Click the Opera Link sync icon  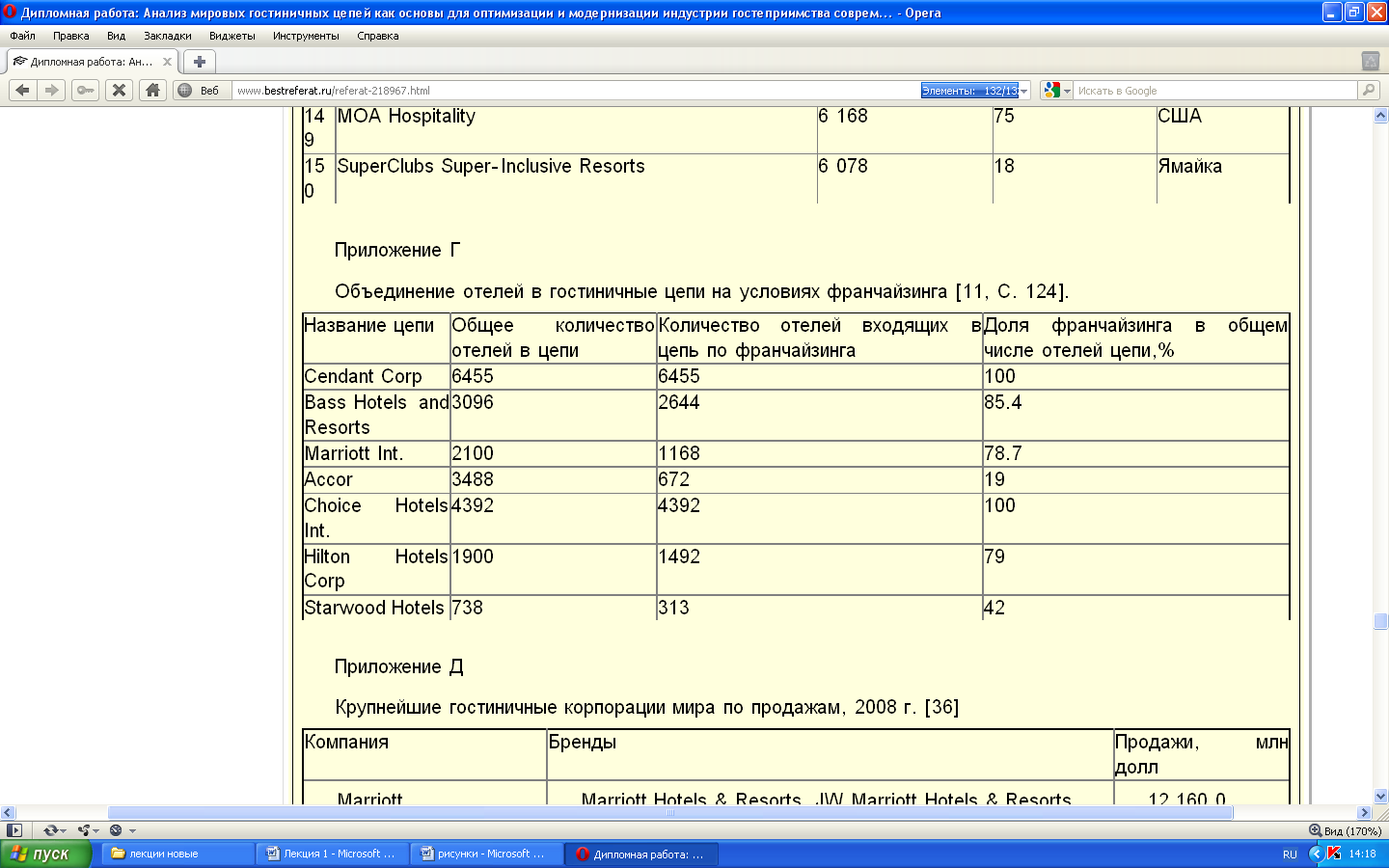[50, 830]
